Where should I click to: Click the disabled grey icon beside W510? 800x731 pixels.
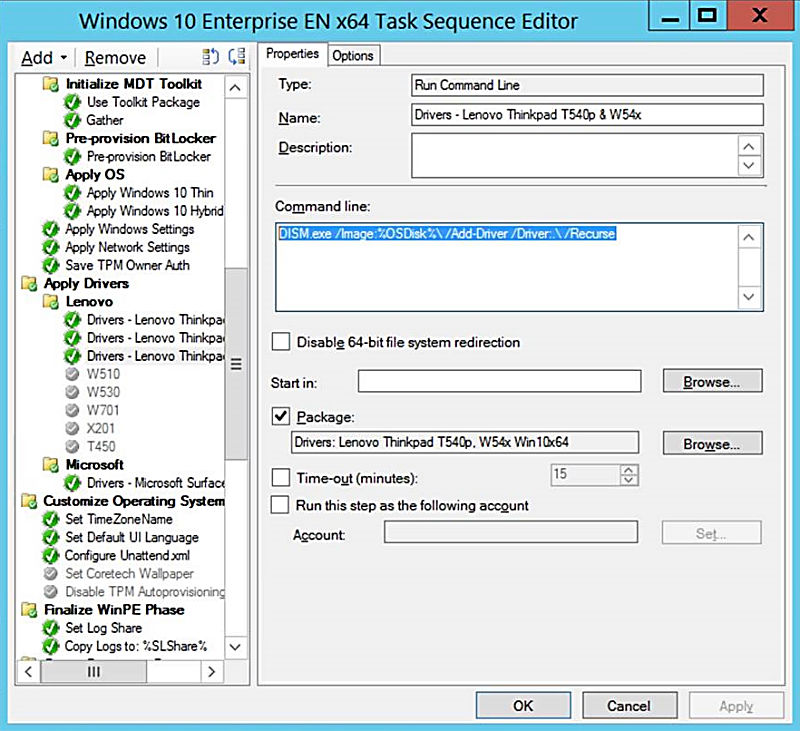(x=72, y=374)
